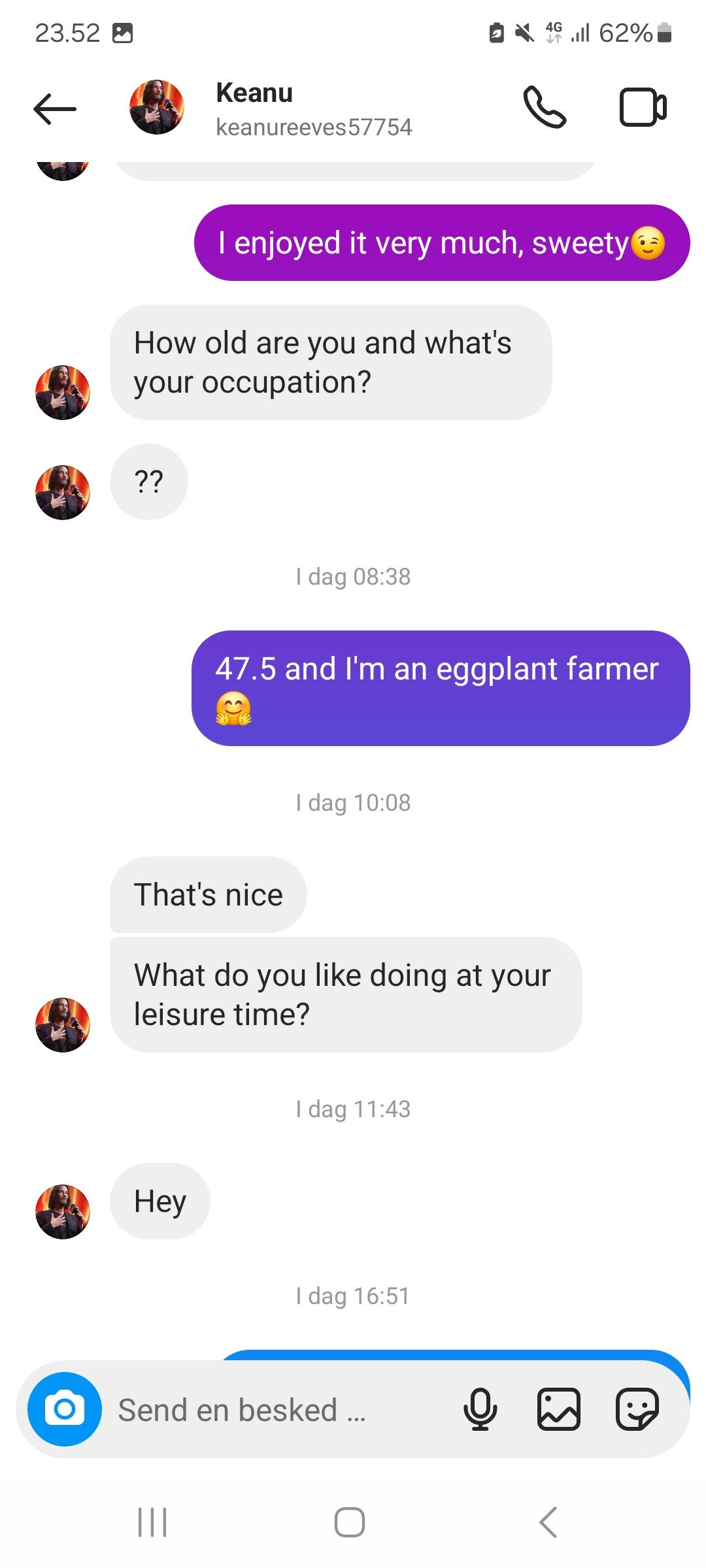Tap the "That's nice" message bubble
706x1568 pixels.
tap(208, 894)
